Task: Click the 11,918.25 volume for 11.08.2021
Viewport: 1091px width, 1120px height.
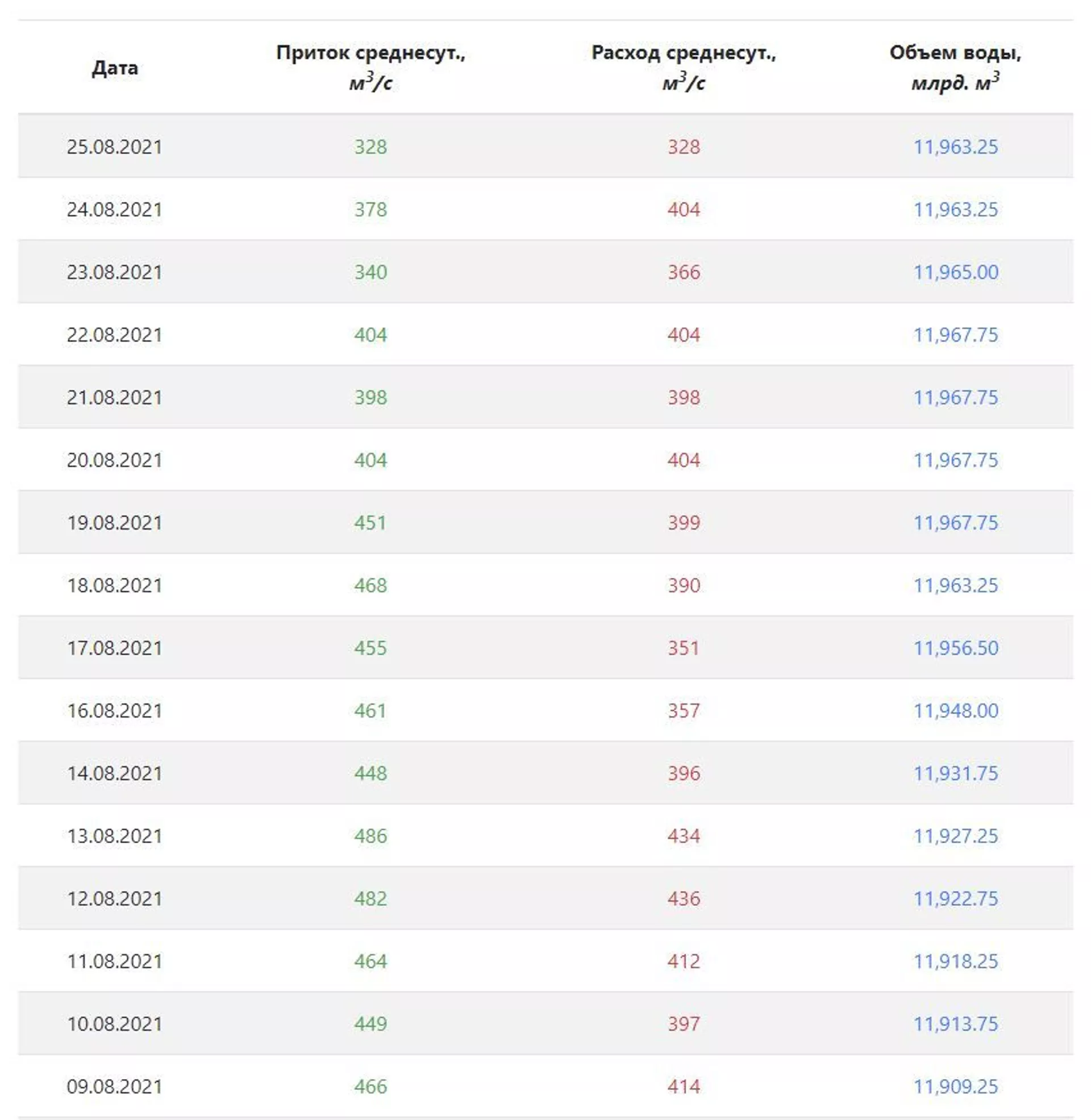Action: click(955, 961)
